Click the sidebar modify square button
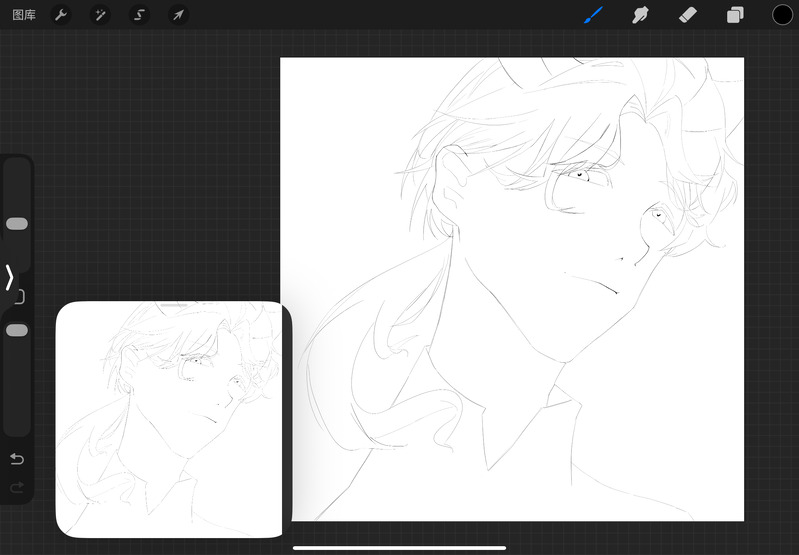This screenshot has height=555, width=799. 20,297
